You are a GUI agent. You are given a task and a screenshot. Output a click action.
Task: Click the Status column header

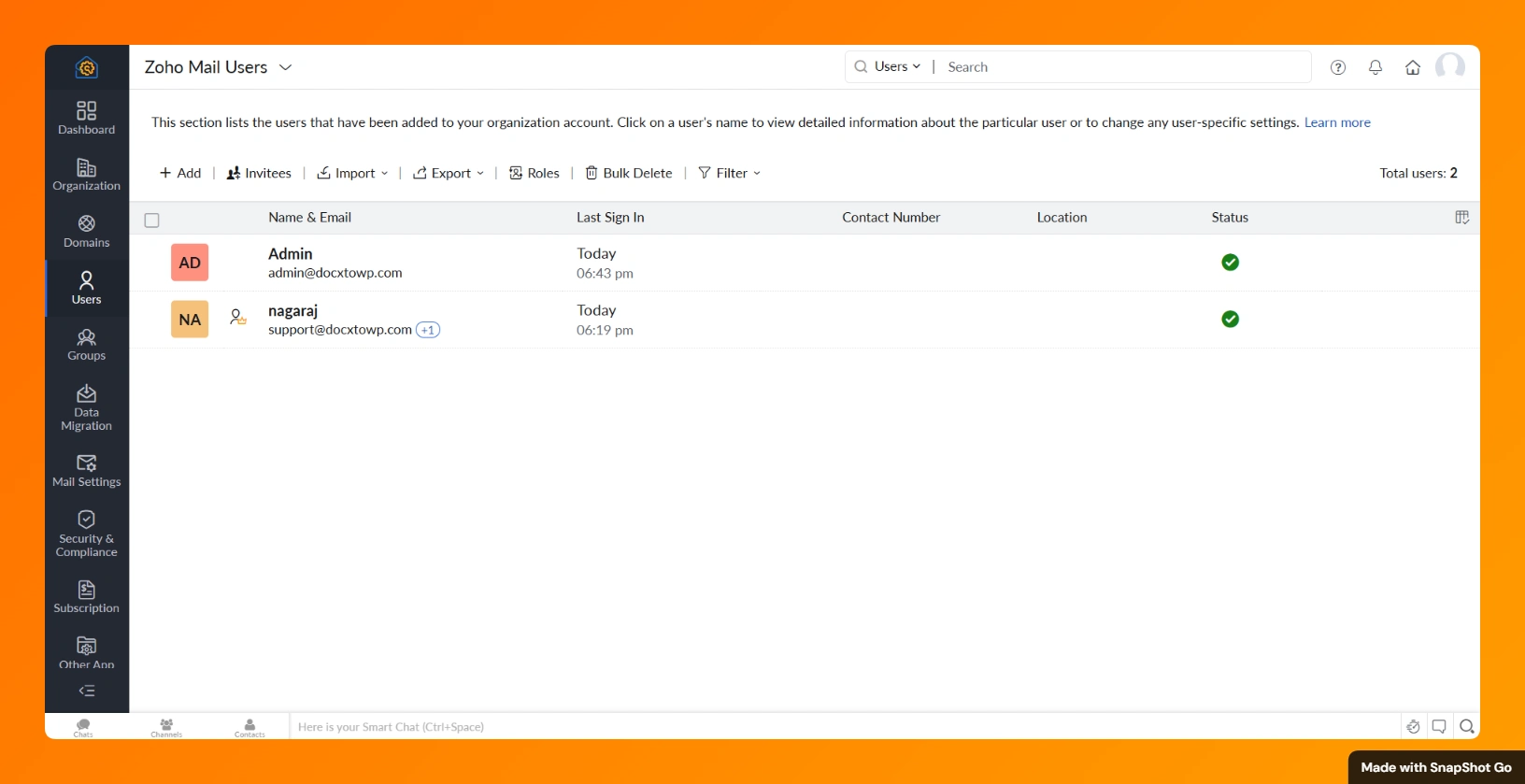pyautogui.click(x=1230, y=218)
